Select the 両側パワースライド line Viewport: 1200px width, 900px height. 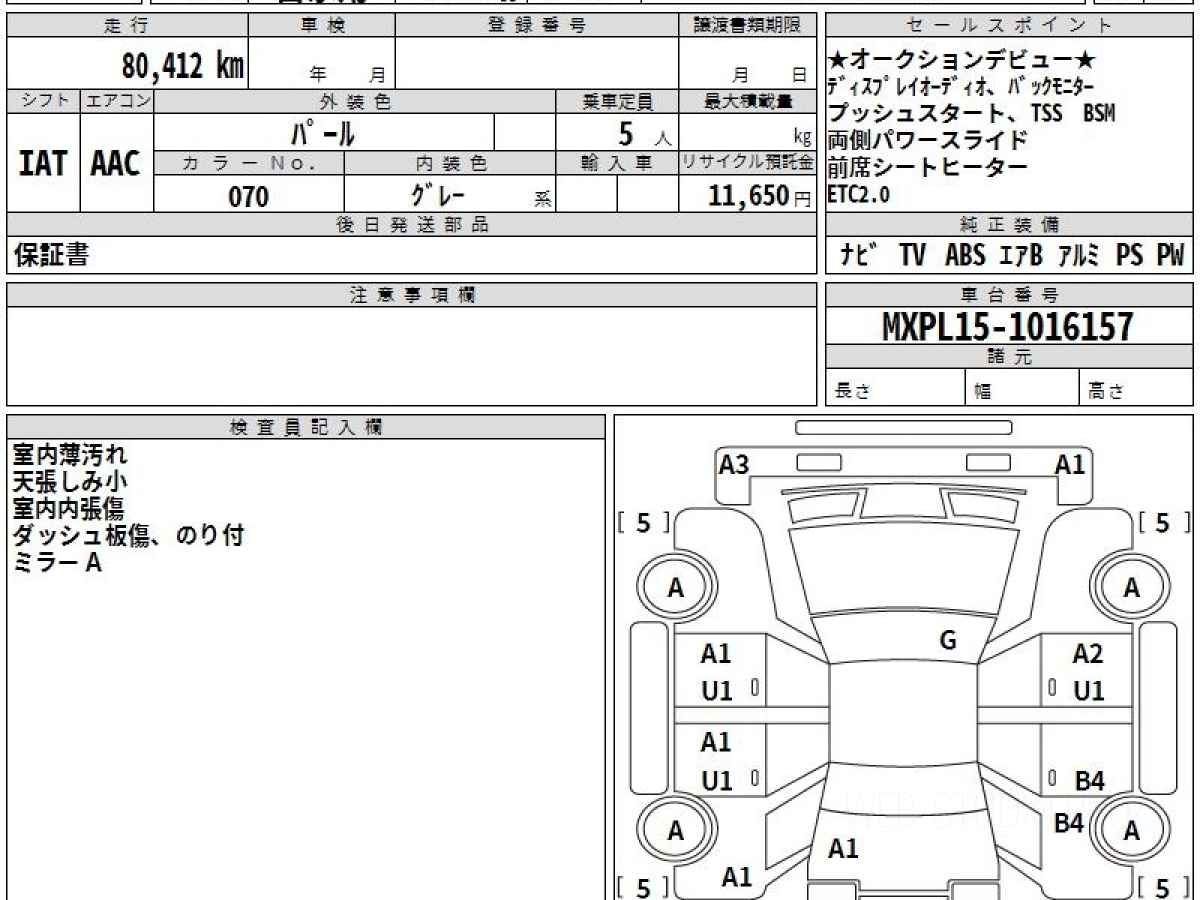927,140
